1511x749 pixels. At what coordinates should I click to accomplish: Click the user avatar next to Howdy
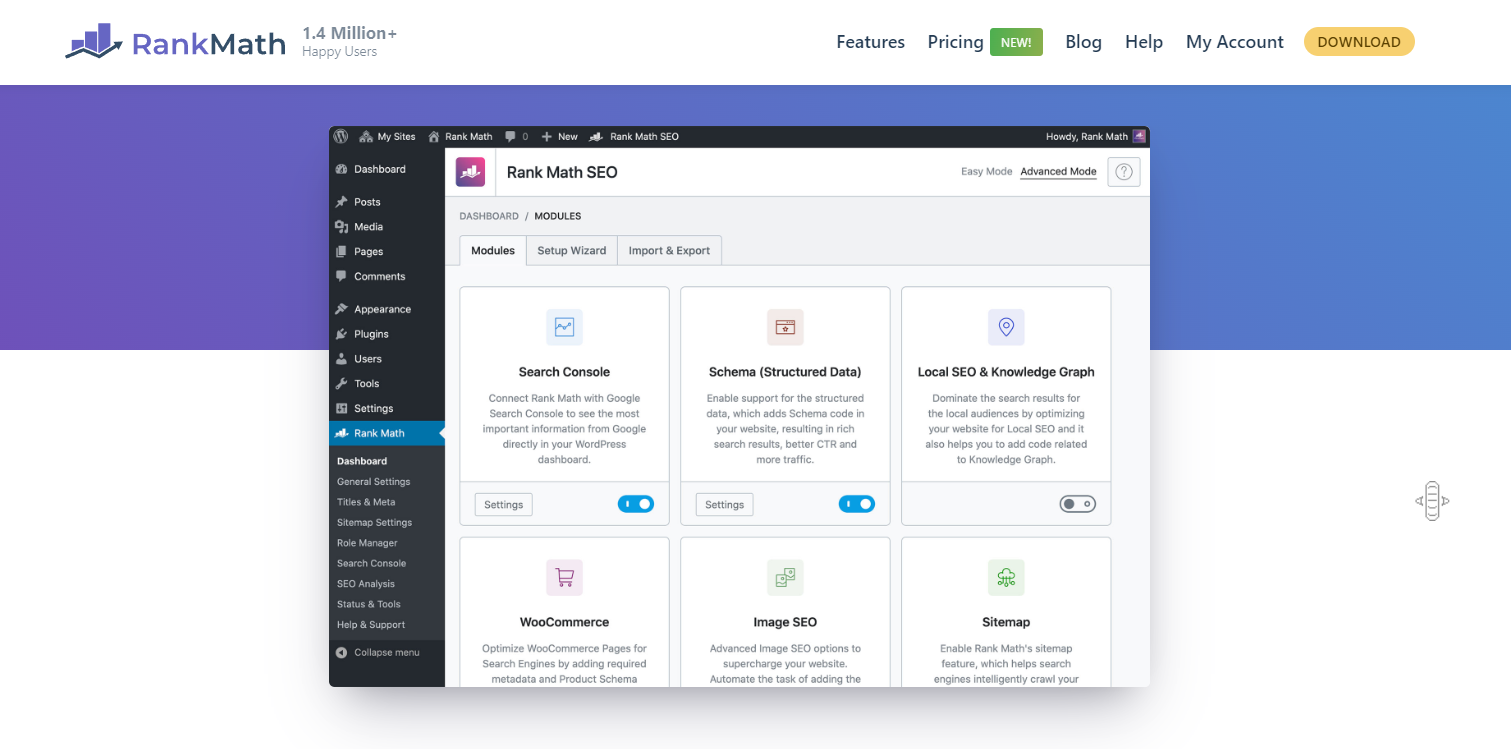[x=1139, y=136]
